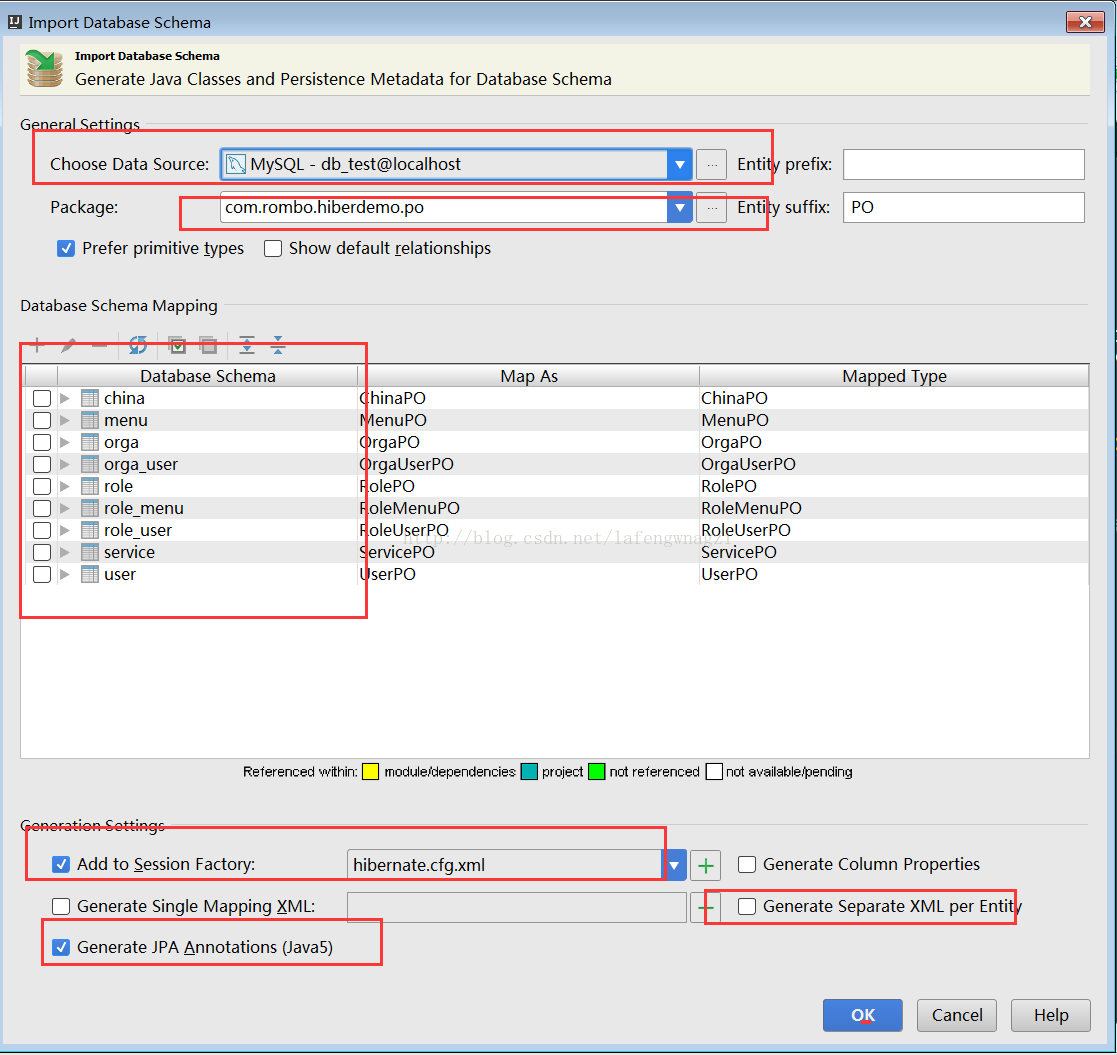Image resolution: width=1117 pixels, height=1055 pixels.
Task: Open the Package dropdown arrow
Action: coord(680,208)
